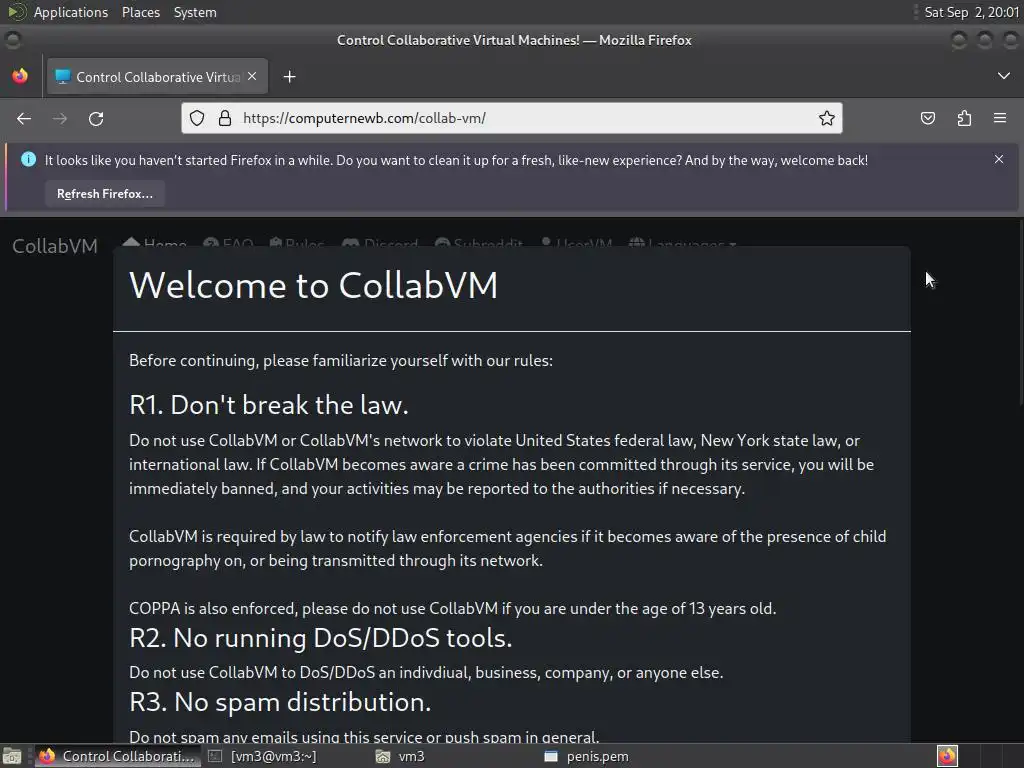This screenshot has width=1024, height=768.
Task: Open the extensions puzzle icon
Action: tap(964, 118)
